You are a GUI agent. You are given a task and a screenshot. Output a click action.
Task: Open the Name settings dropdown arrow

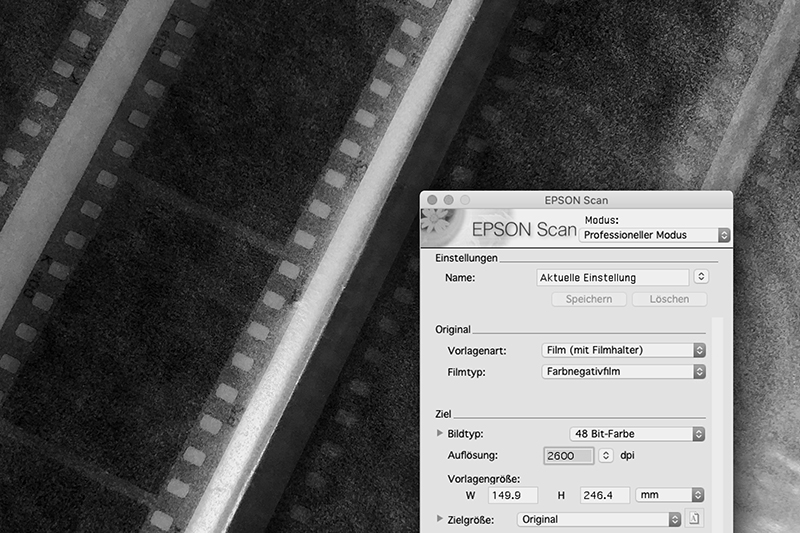pyautogui.click(x=701, y=277)
